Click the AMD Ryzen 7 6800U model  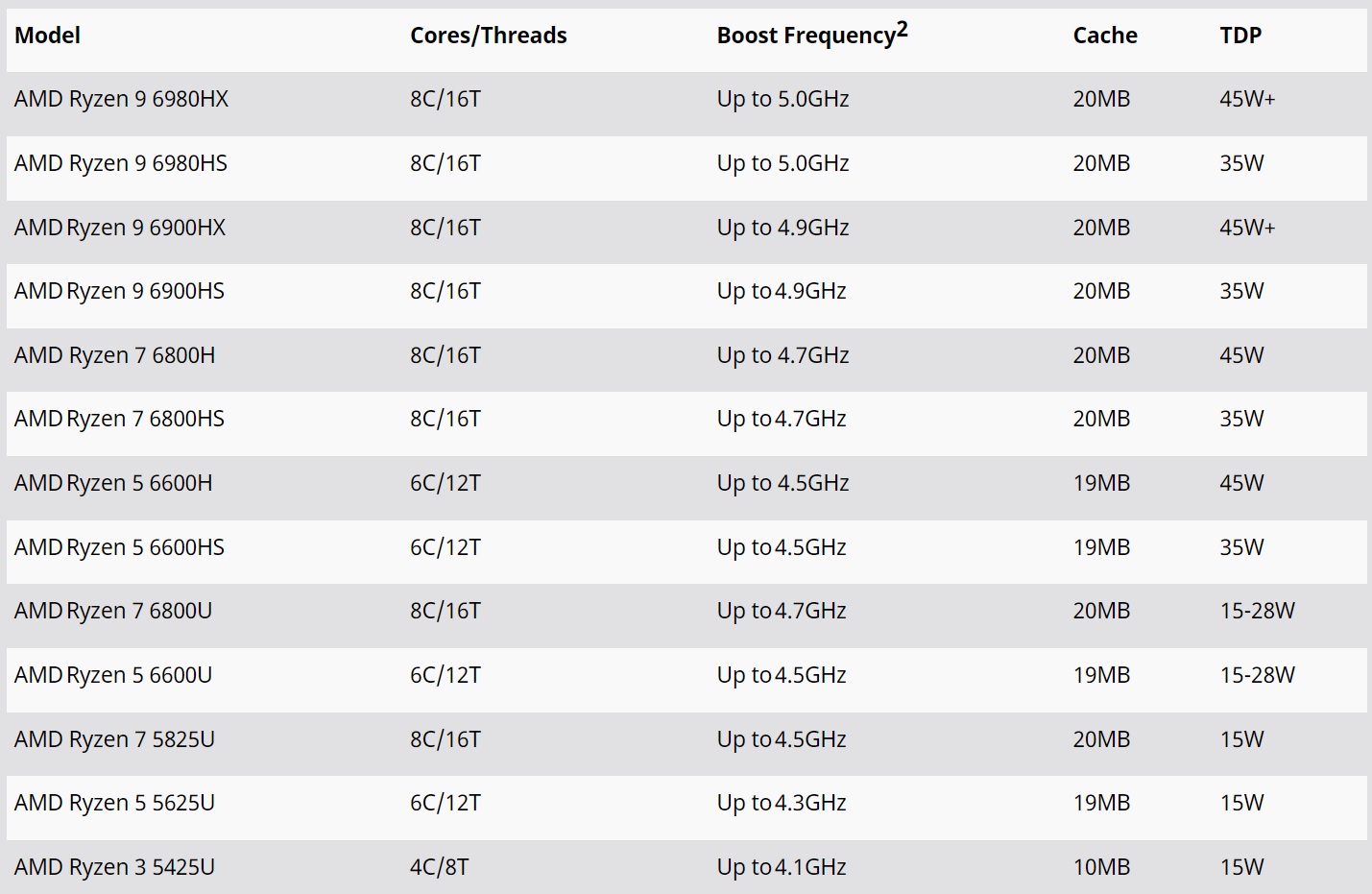[113, 611]
